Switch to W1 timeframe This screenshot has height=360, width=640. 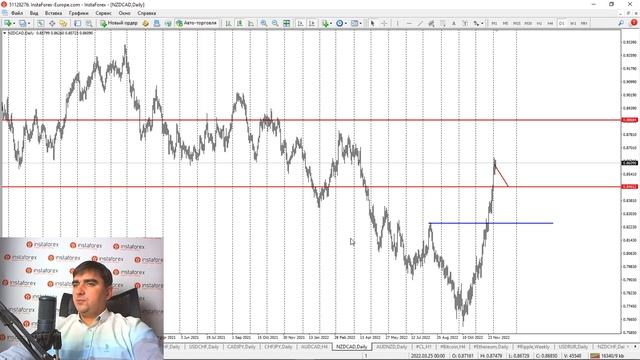click(573, 23)
